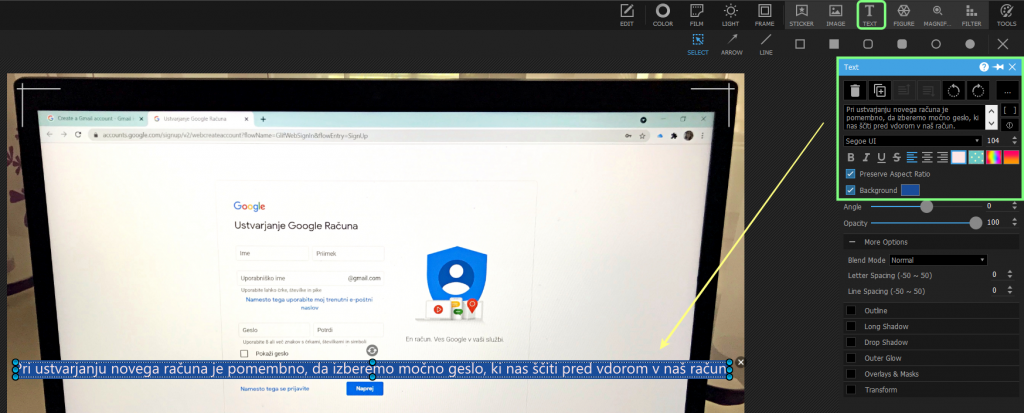The image size is (1024, 413).
Task: Toggle underline formatting
Action: pyautogui.click(x=881, y=157)
